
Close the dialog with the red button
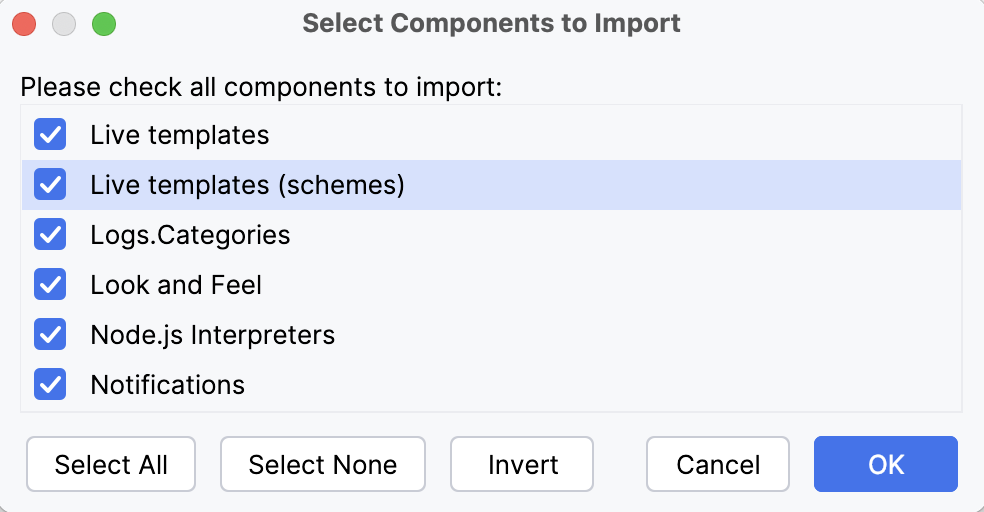pyautogui.click(x=24, y=23)
